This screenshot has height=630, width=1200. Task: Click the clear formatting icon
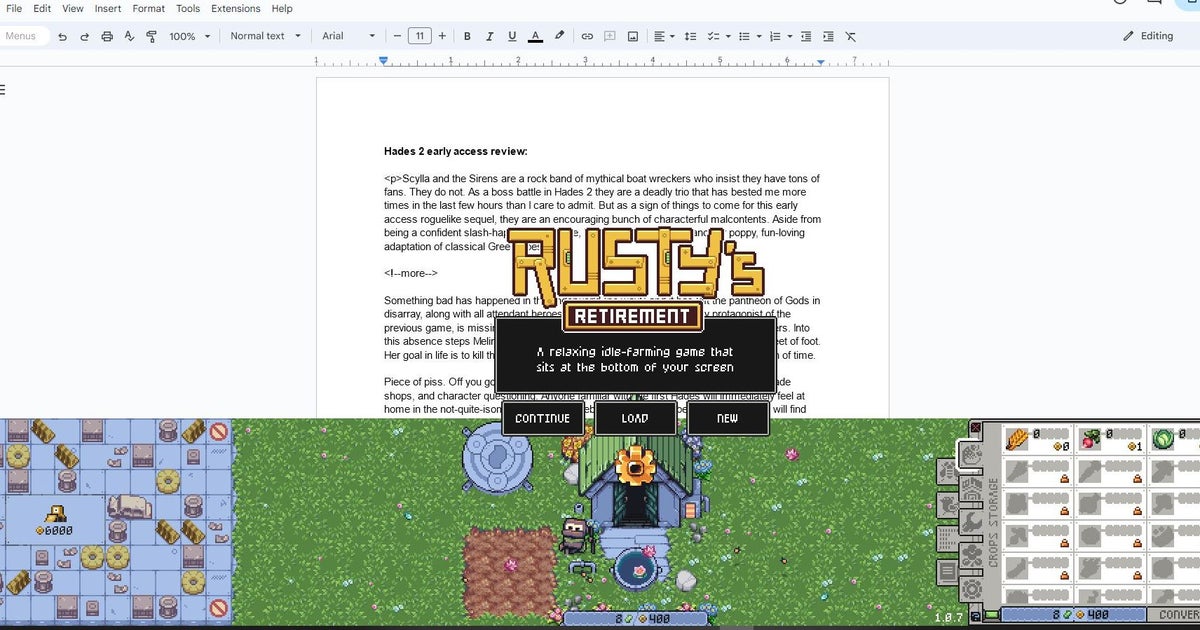click(x=850, y=36)
